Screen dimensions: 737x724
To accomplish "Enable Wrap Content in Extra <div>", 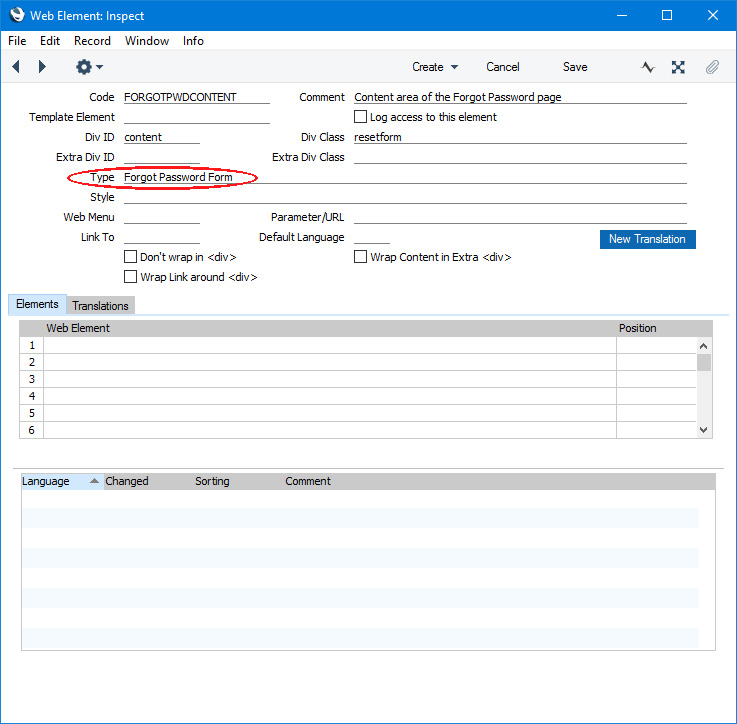I will [x=360, y=257].
